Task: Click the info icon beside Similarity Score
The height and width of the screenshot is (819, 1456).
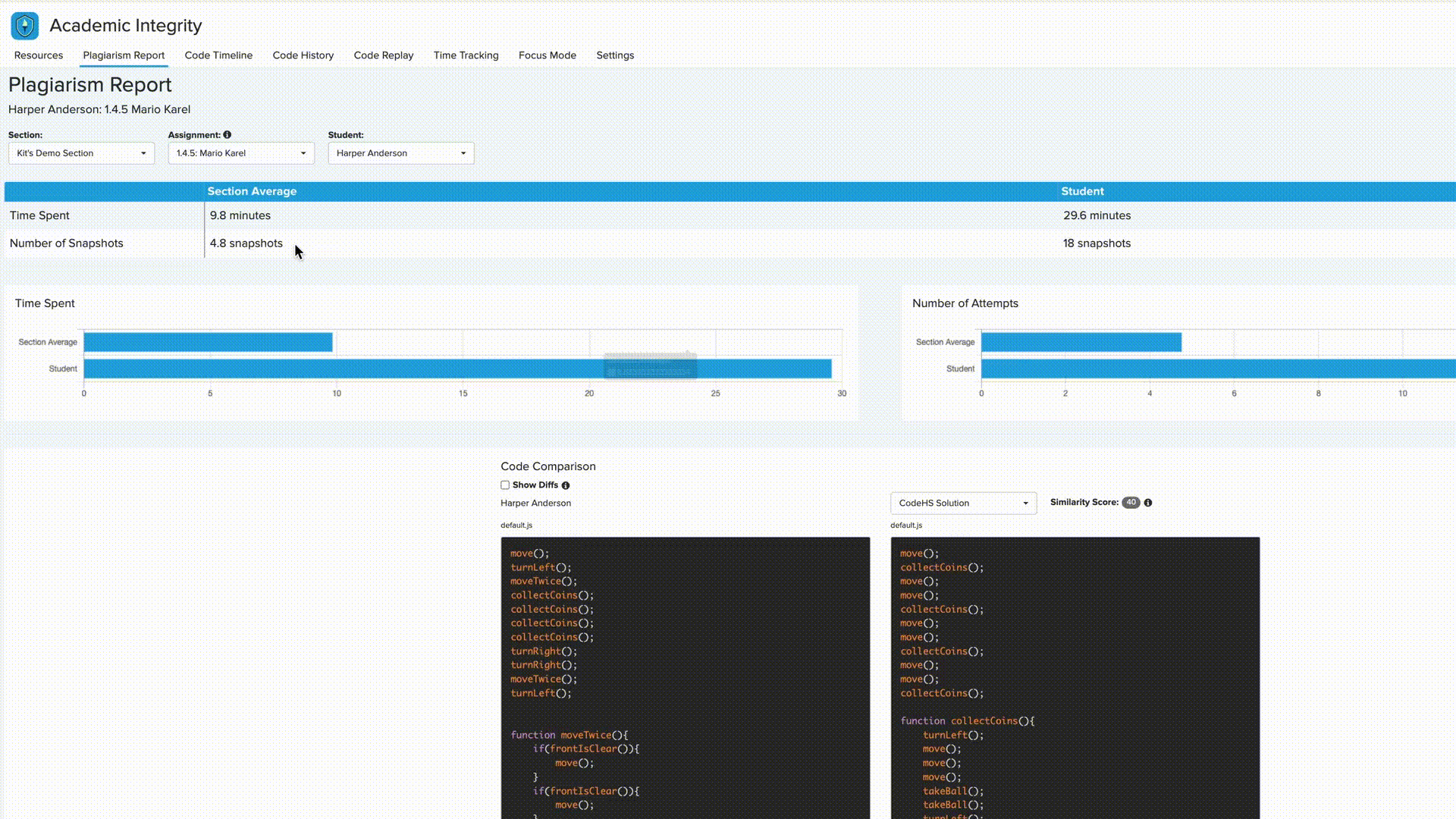Action: 1148,503
